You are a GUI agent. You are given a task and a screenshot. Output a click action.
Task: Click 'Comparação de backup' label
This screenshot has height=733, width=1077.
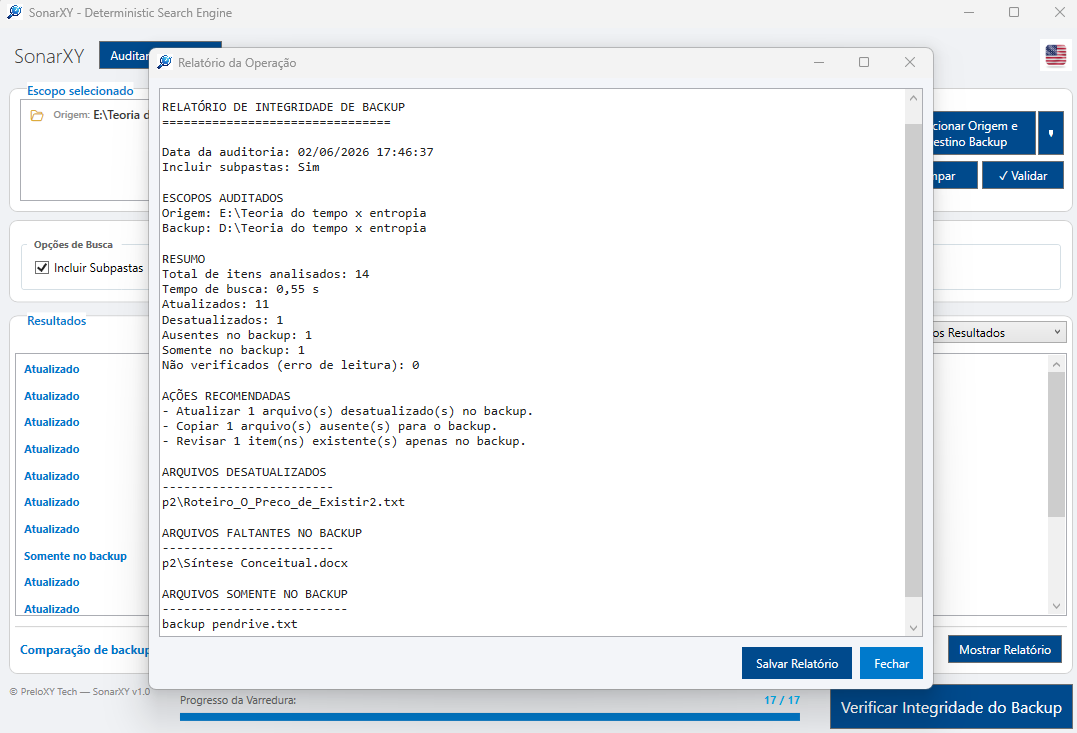tap(84, 649)
